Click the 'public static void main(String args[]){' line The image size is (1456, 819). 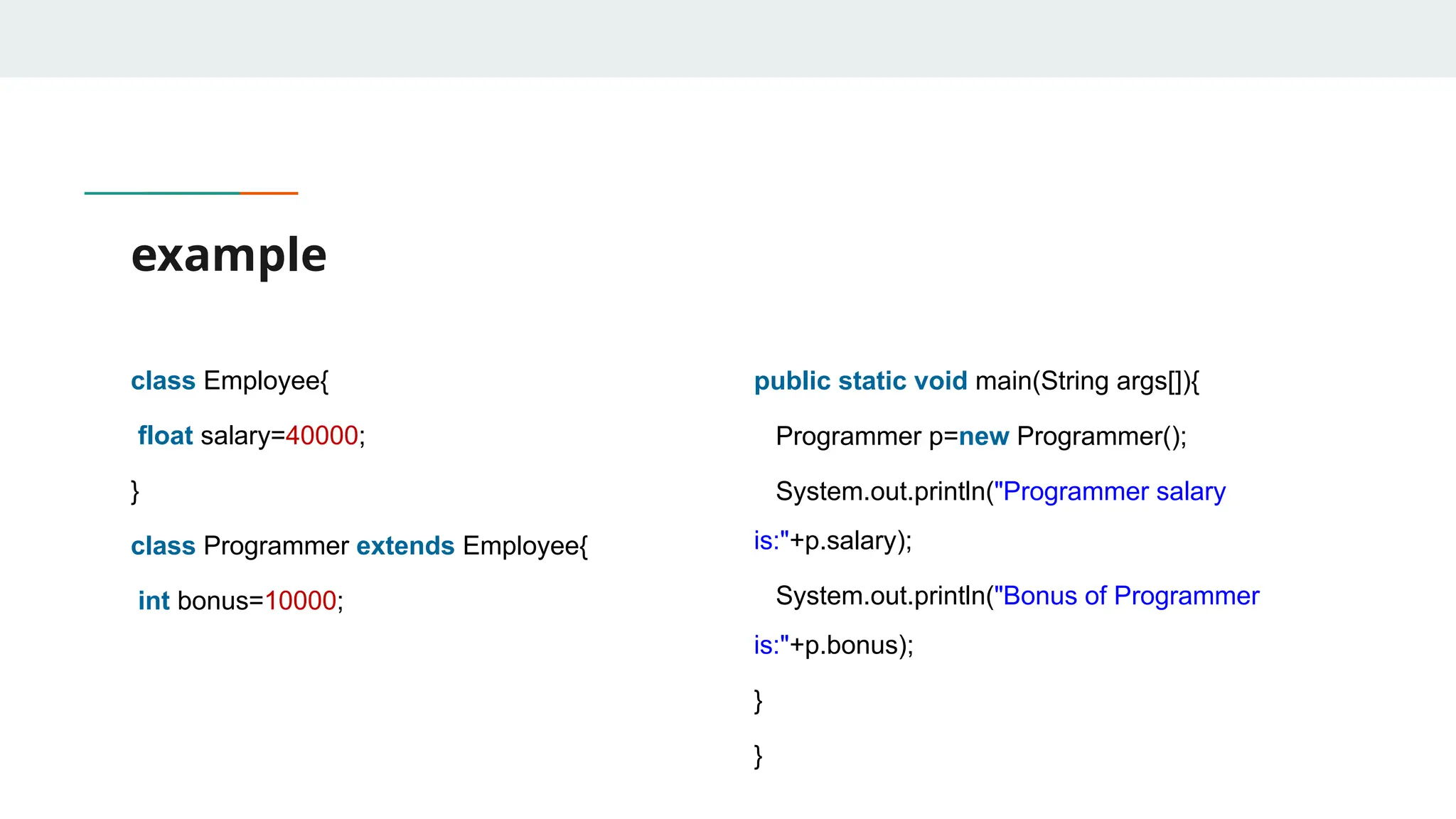pos(977,381)
